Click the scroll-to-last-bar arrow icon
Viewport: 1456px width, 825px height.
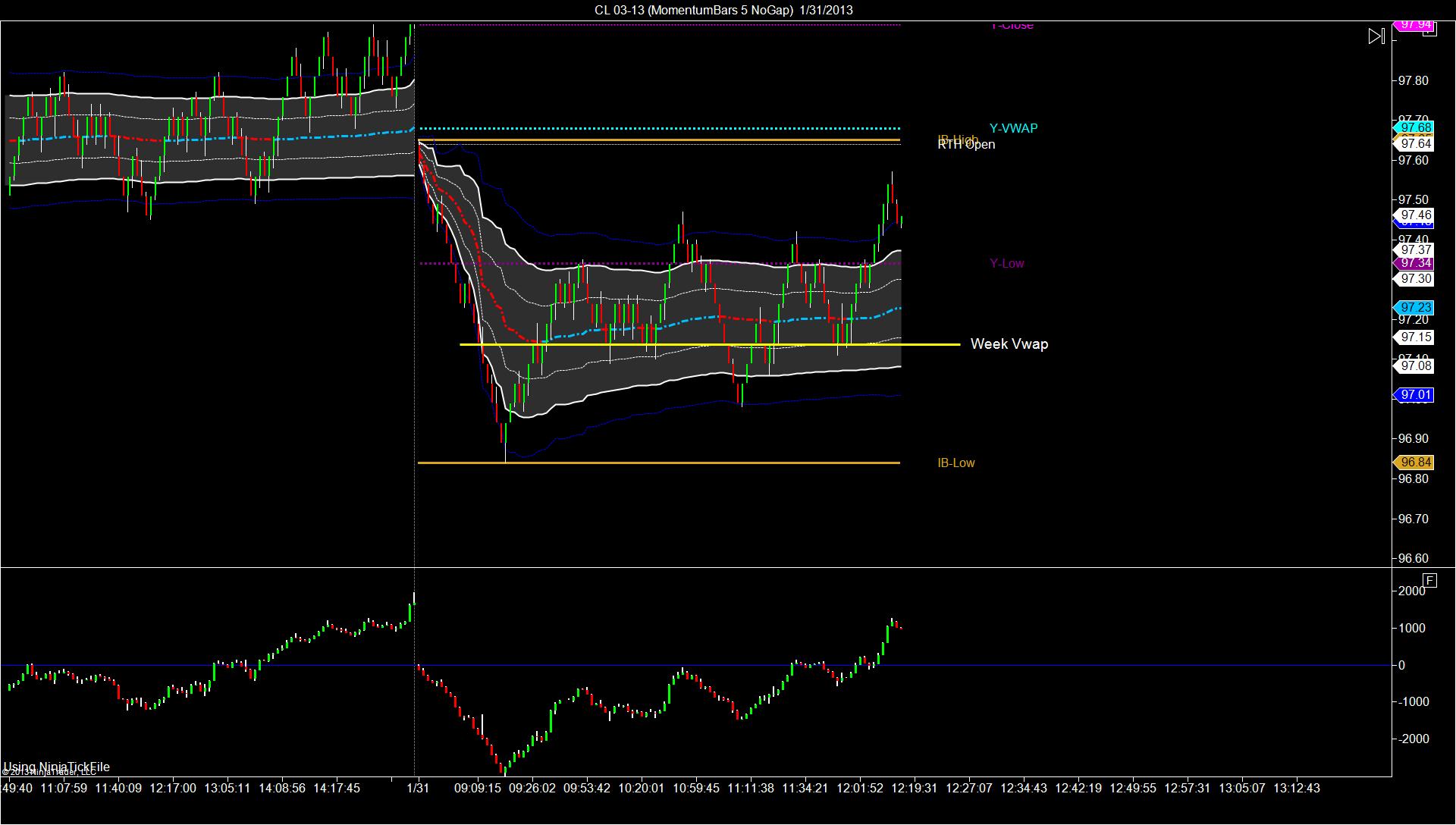coord(1376,36)
